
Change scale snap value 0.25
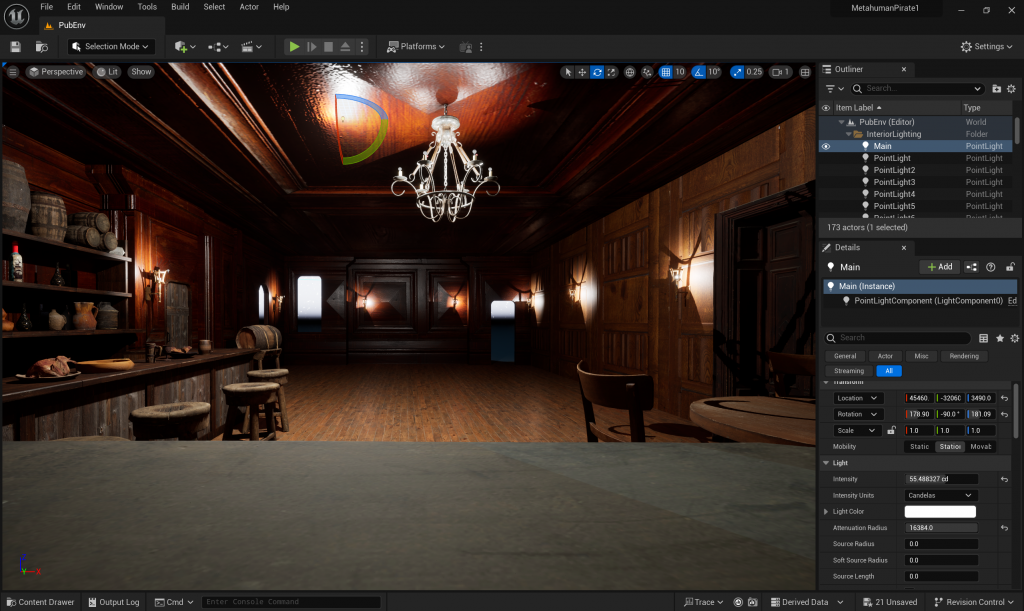coord(754,72)
